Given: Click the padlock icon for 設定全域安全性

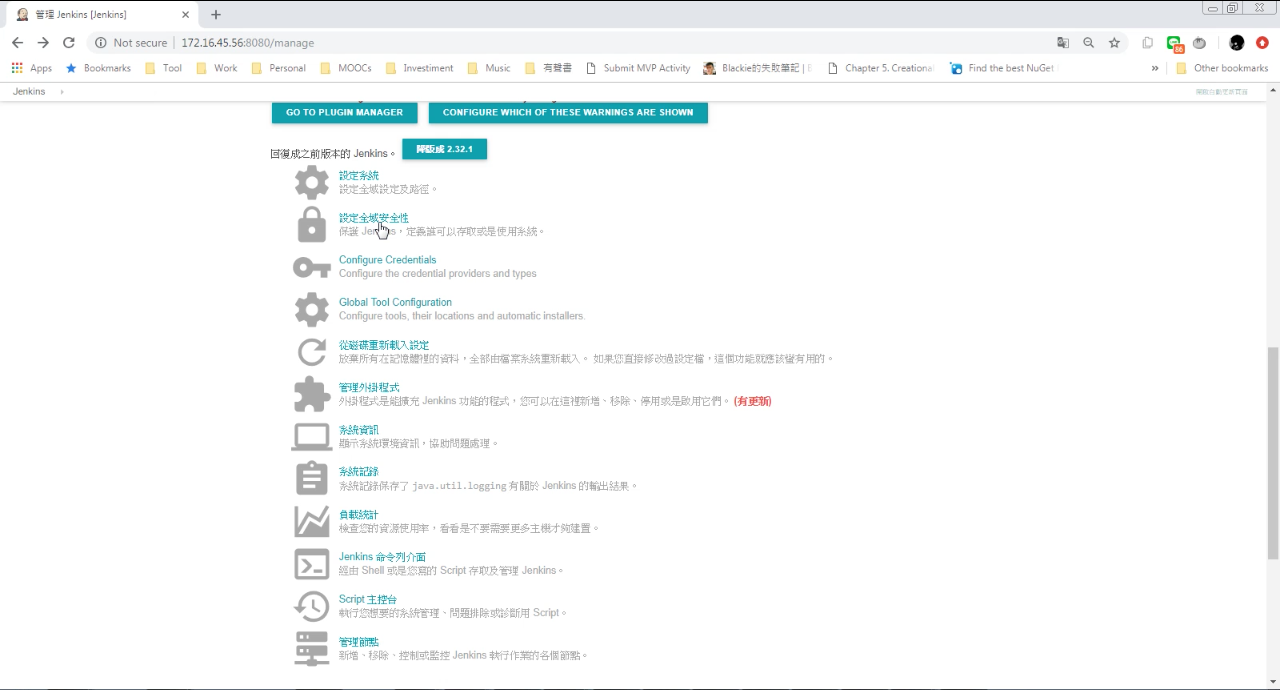Looking at the screenshot, I should (x=312, y=225).
